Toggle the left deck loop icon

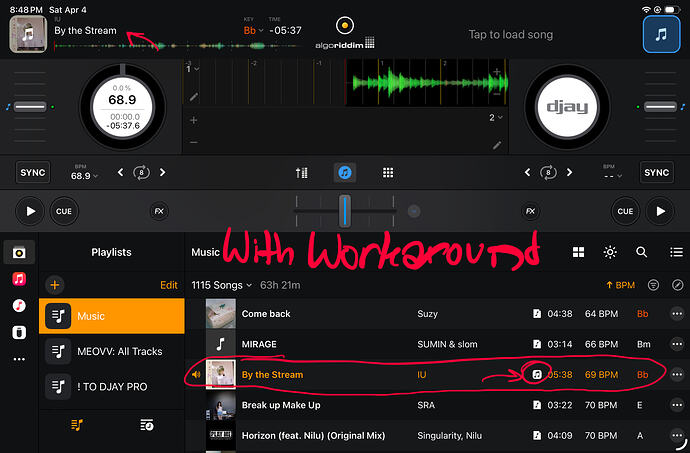(144, 173)
